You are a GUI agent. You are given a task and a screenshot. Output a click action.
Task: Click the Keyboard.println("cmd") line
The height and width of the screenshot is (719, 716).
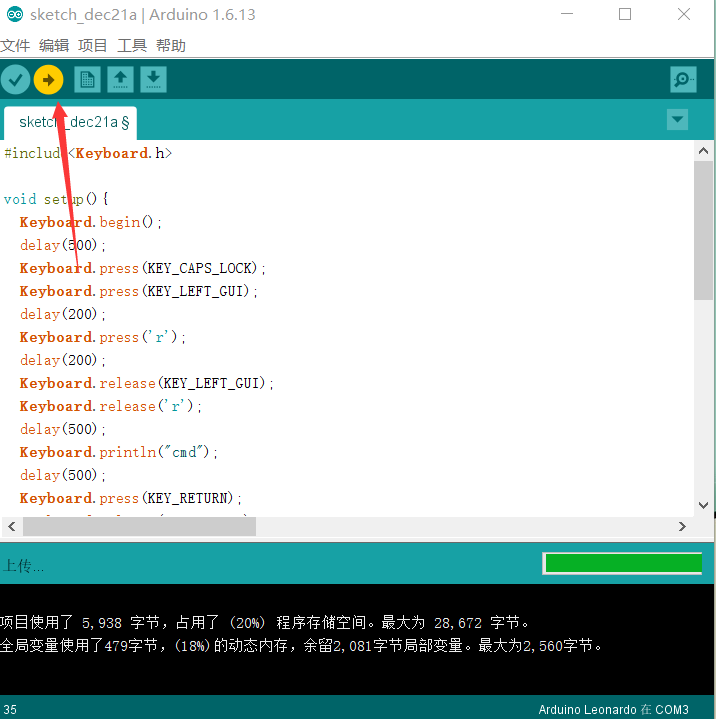(x=119, y=453)
